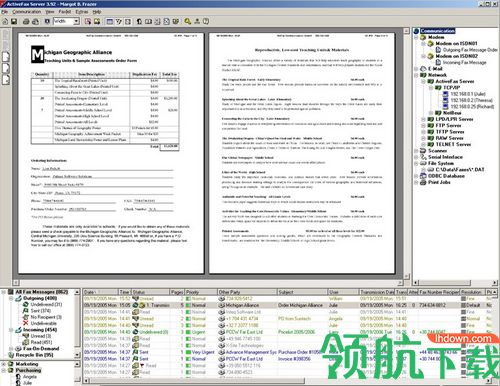Screen dimensions: 500x386
Task: Open the File menu
Action: 4,12
